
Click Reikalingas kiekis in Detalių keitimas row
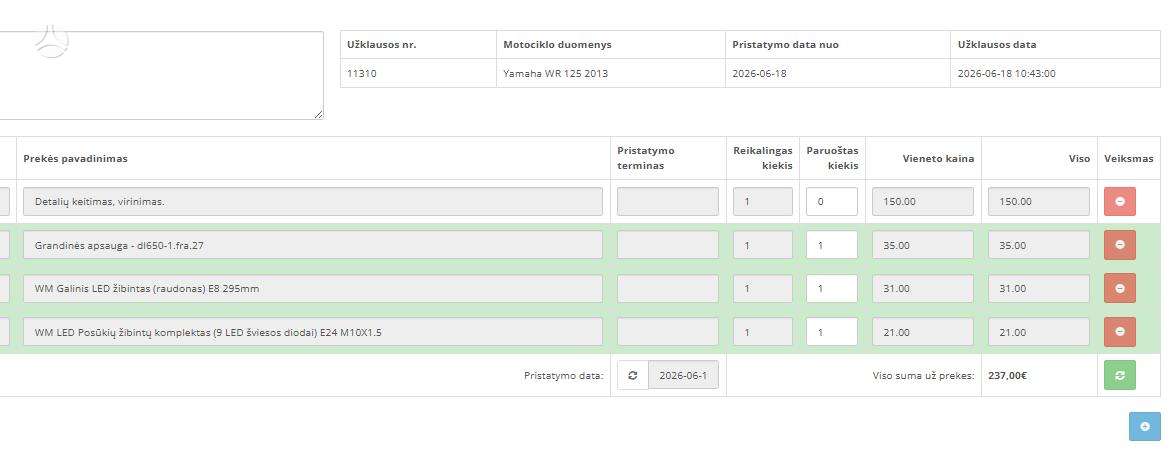coord(762,202)
